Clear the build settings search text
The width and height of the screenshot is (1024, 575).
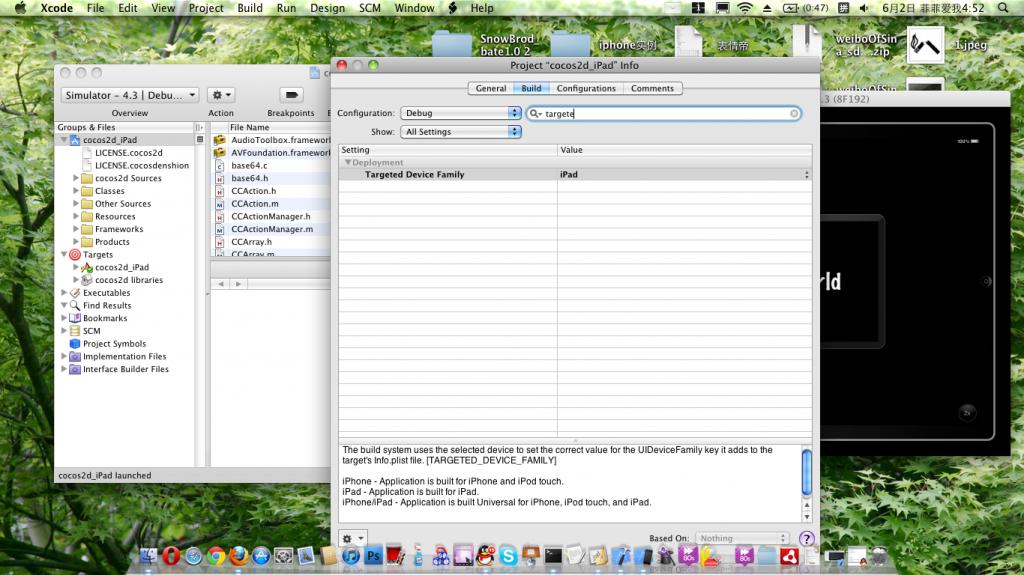(x=794, y=114)
